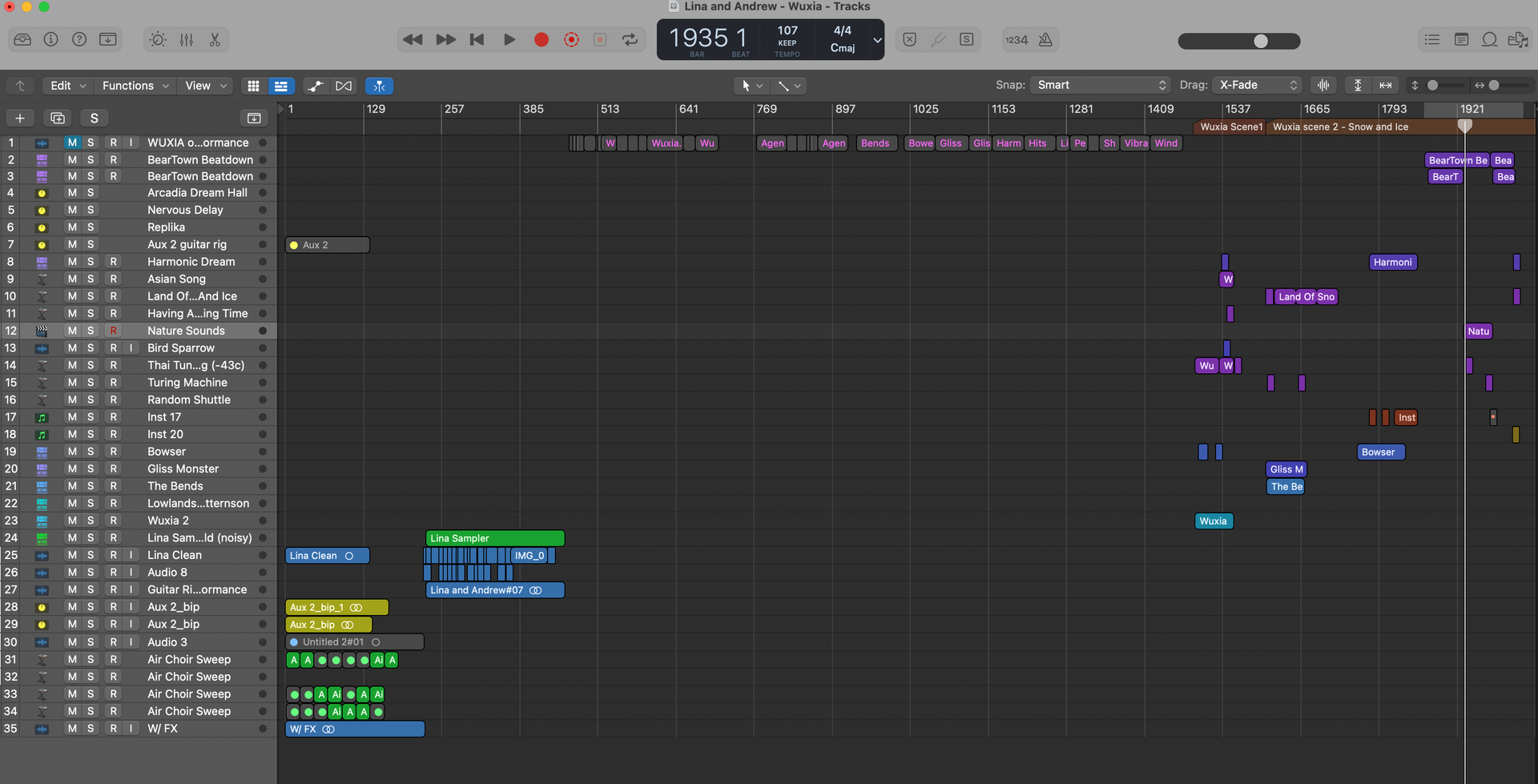The height and width of the screenshot is (784, 1538).
Task: Open the Drag dropdown set to X-Fade
Action: [x=1258, y=85]
